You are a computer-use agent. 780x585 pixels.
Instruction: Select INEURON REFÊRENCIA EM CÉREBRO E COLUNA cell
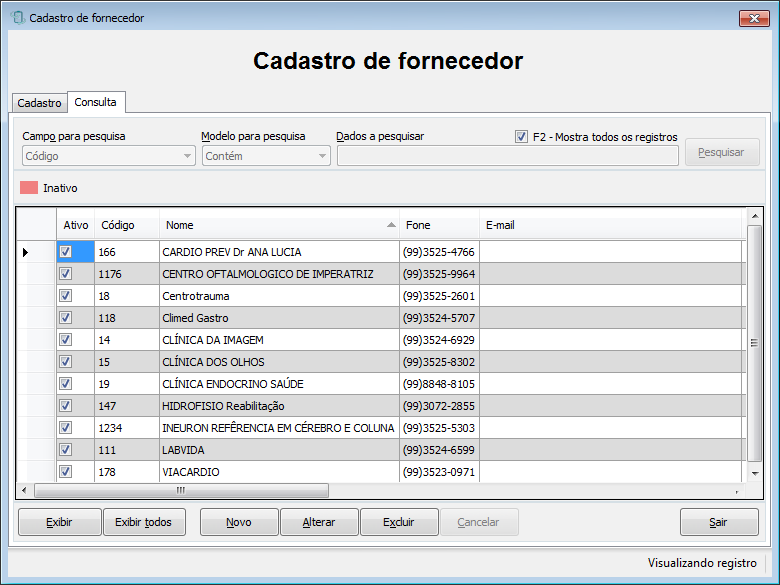pyautogui.click(x=279, y=427)
